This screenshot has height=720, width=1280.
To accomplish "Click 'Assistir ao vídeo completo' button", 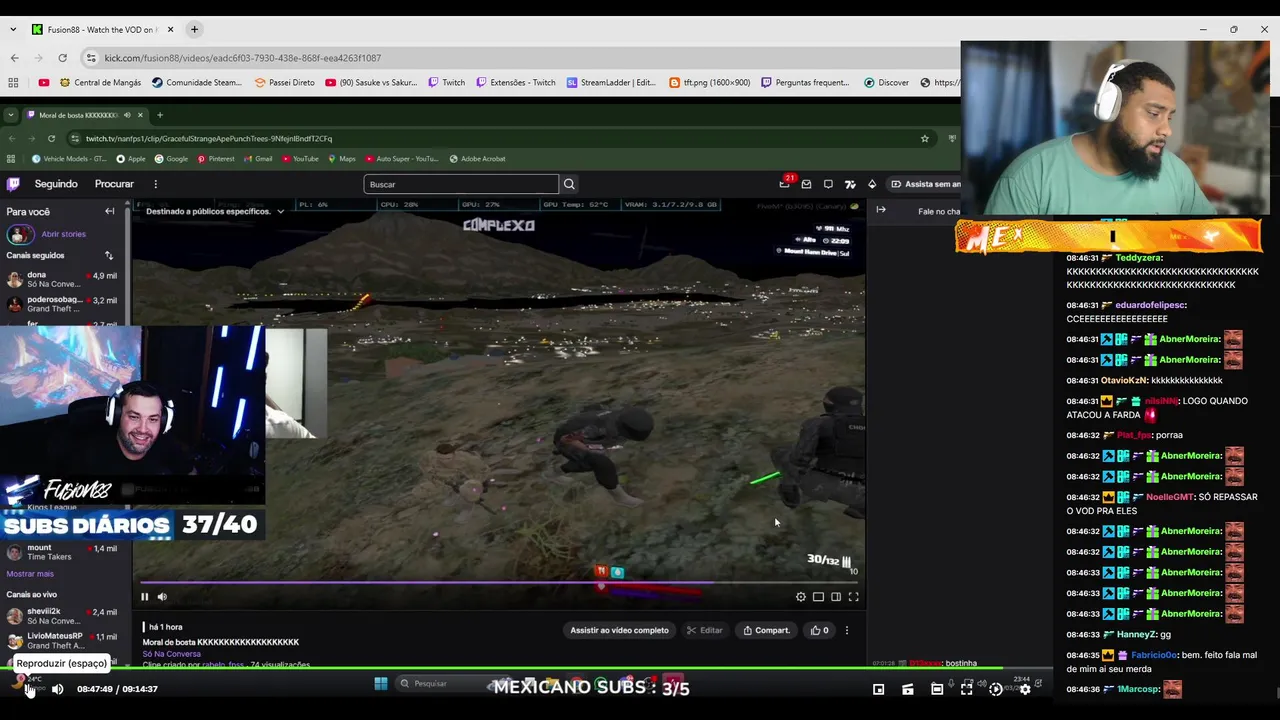I will 619,630.
